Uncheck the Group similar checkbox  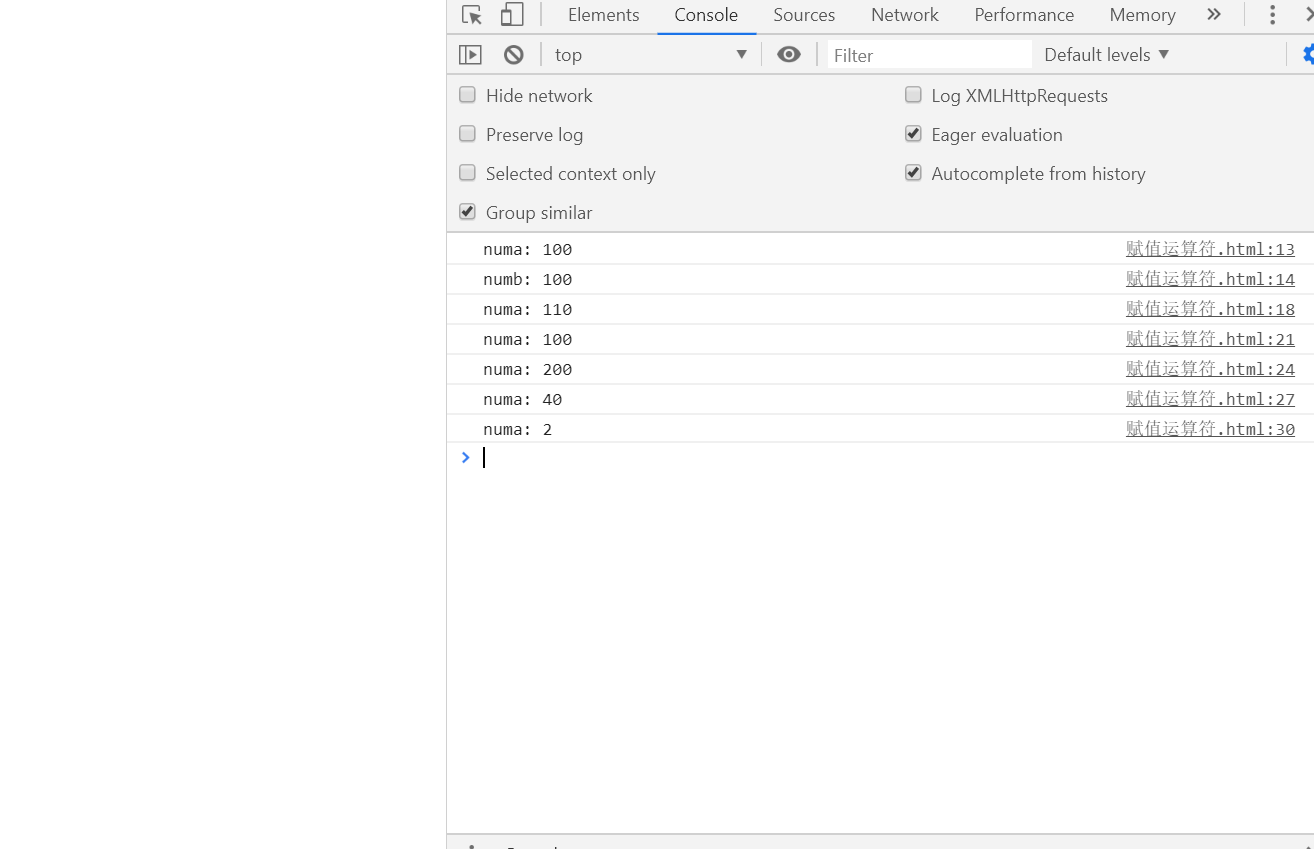(467, 212)
